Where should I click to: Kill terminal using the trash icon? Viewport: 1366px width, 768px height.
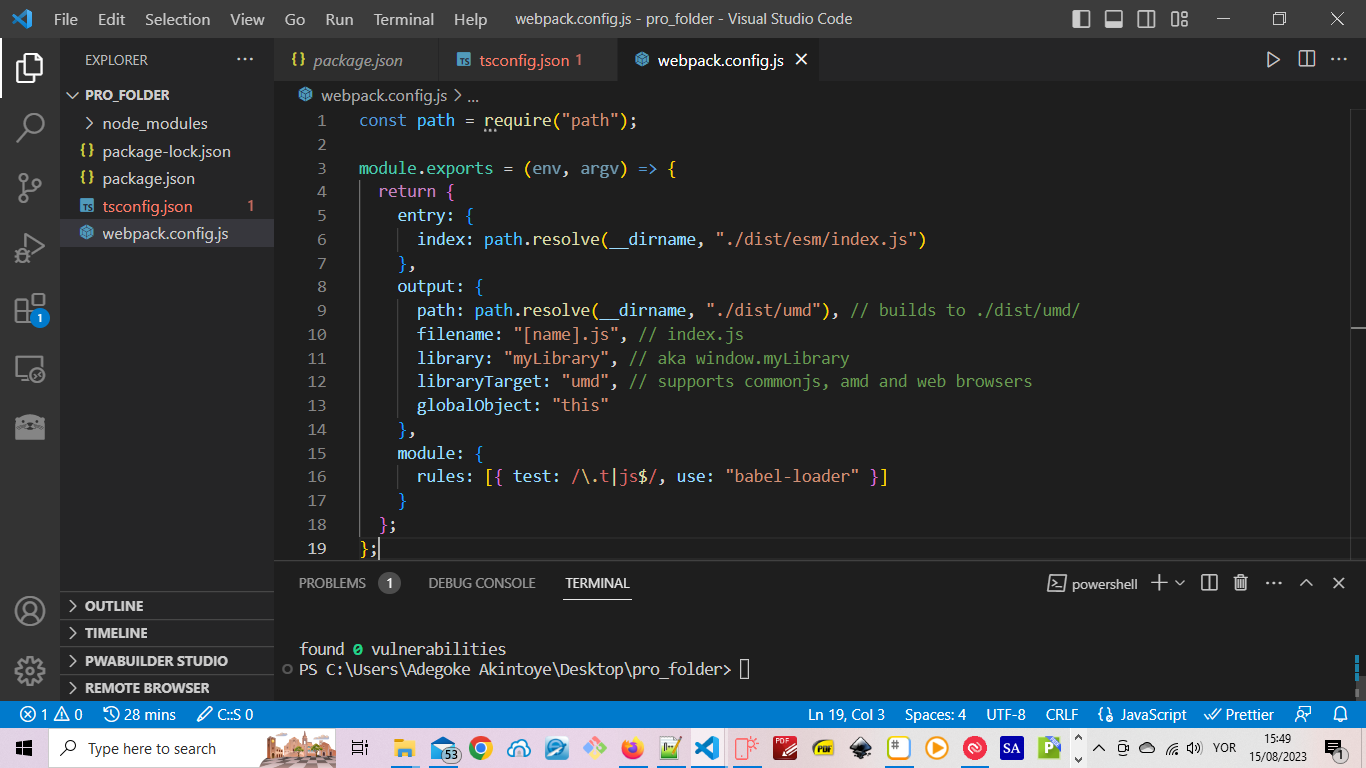click(x=1240, y=583)
